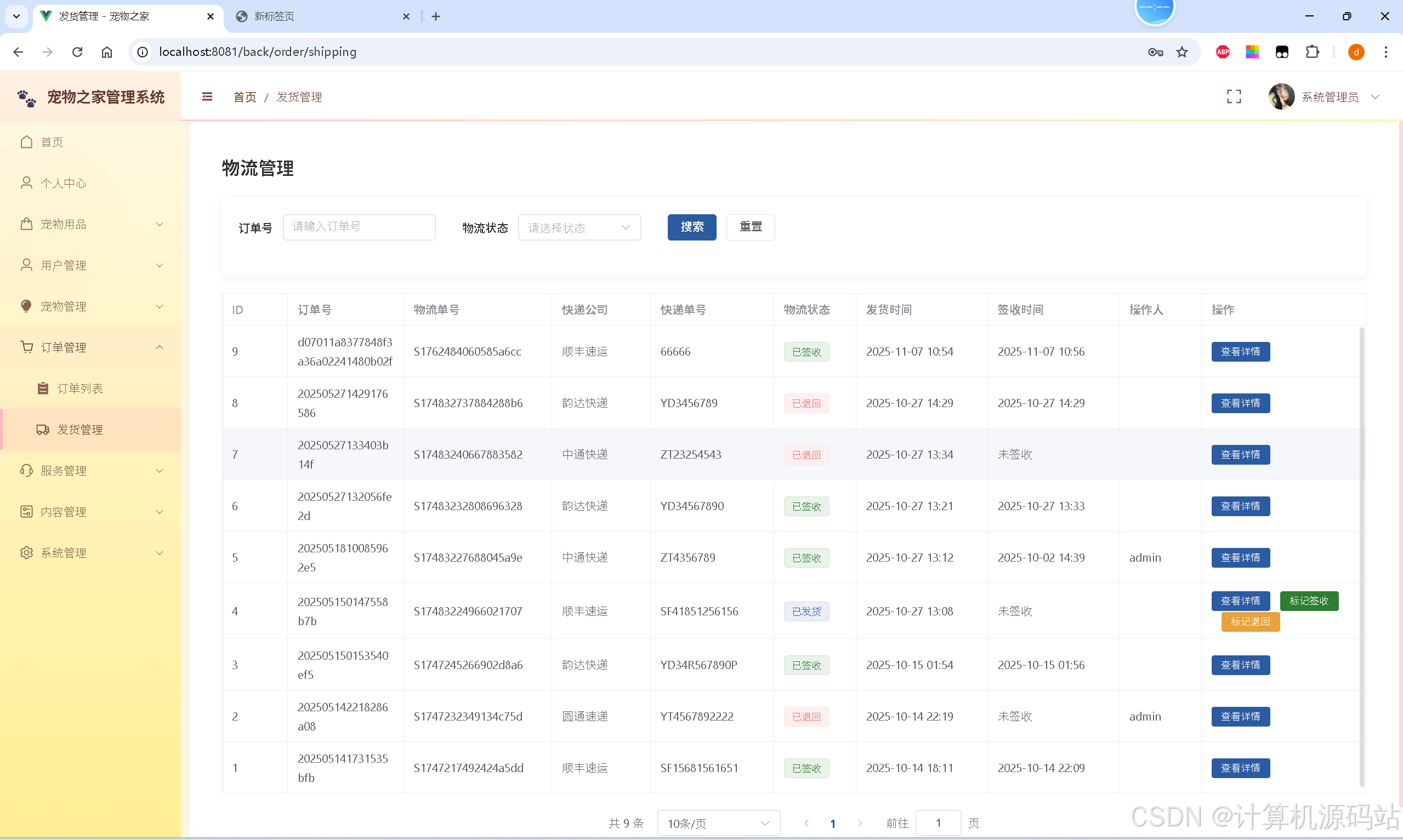Click 首页 breadcrumb link
Screen dimensions: 1403x840
[245, 98]
